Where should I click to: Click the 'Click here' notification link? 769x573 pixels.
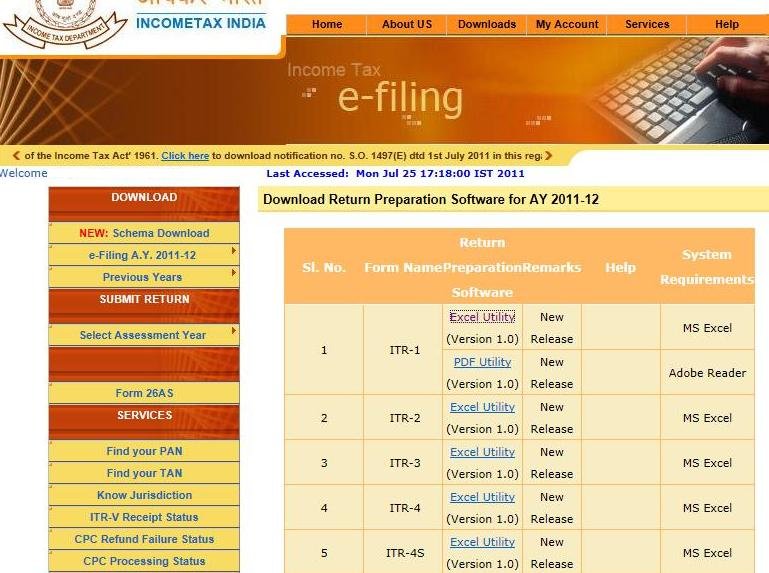pos(185,156)
